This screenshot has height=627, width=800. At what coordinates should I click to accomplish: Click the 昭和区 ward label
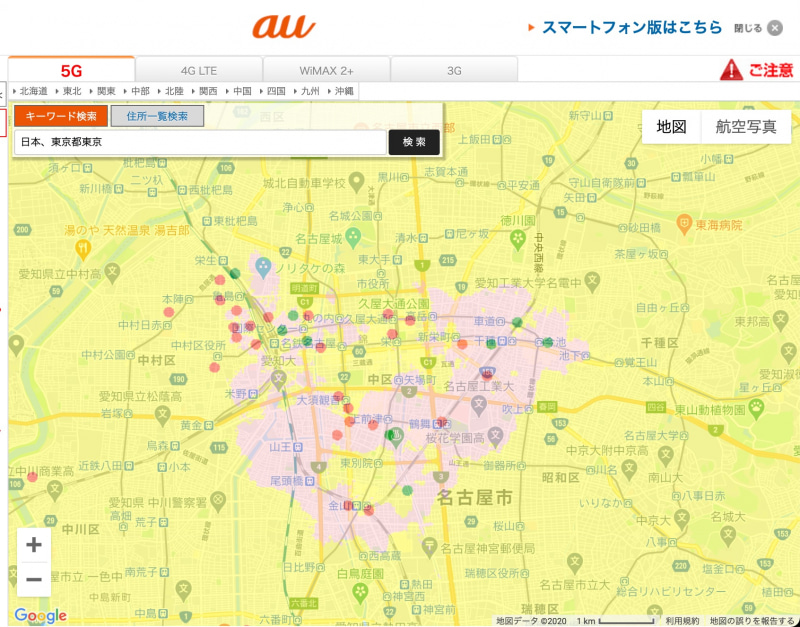[560, 478]
